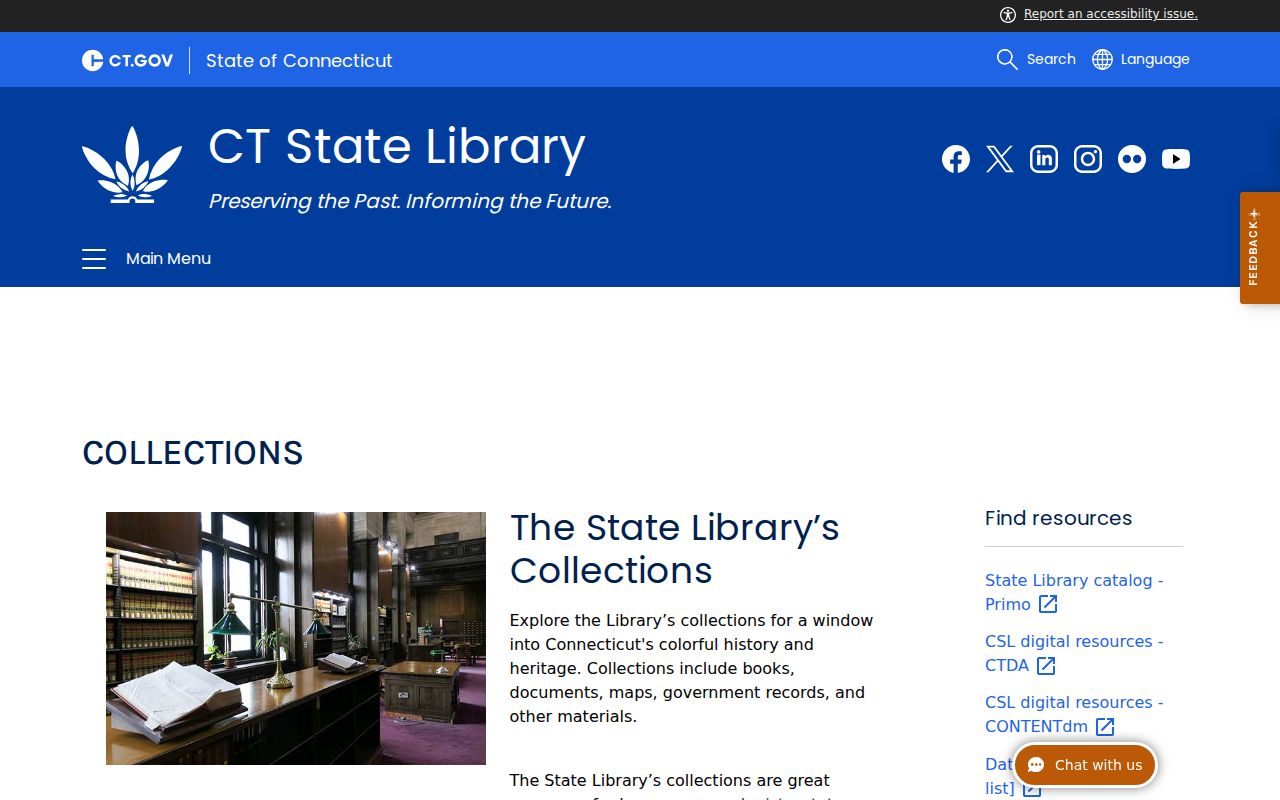Open the Language selector text
Screen dimensions: 1280x800
point(1155,59)
